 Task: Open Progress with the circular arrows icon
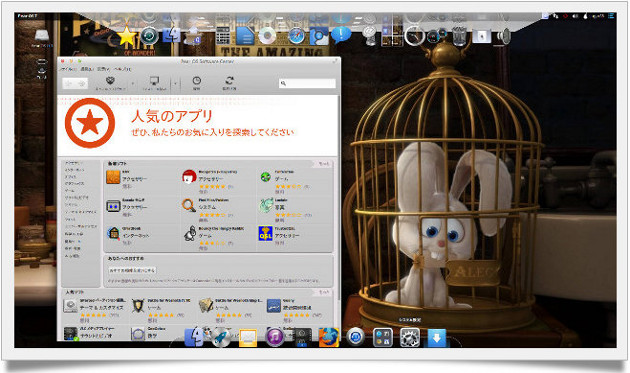click(x=229, y=82)
